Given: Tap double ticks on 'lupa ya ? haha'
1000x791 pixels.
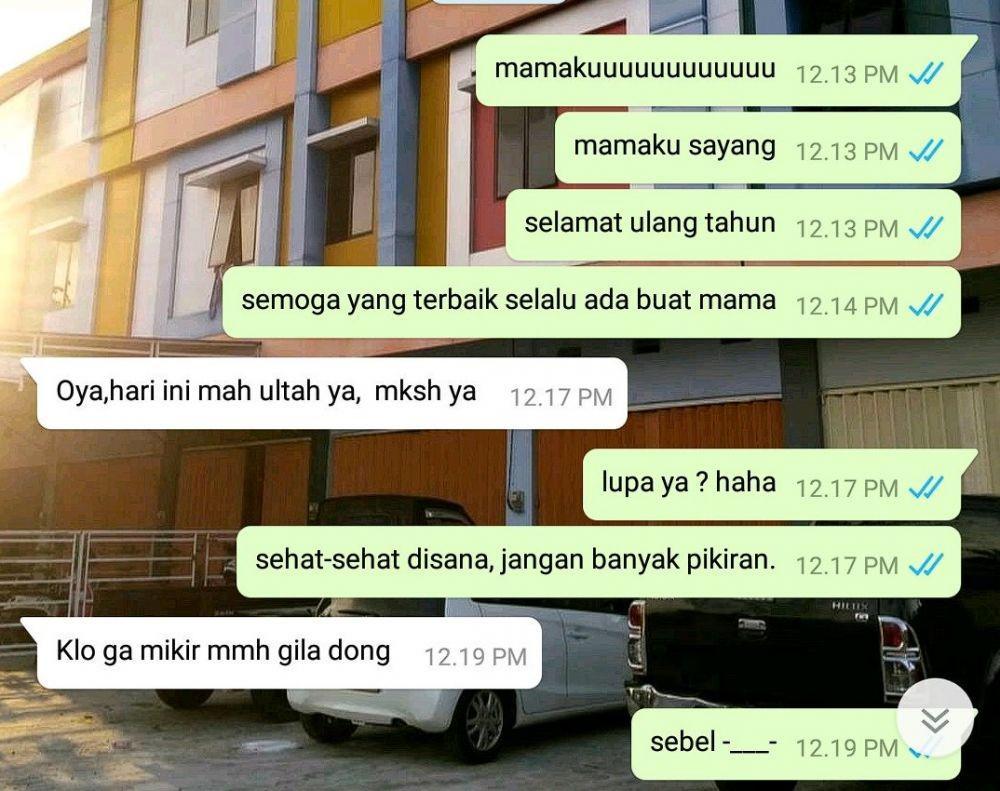Looking at the screenshot, I should (925, 489).
